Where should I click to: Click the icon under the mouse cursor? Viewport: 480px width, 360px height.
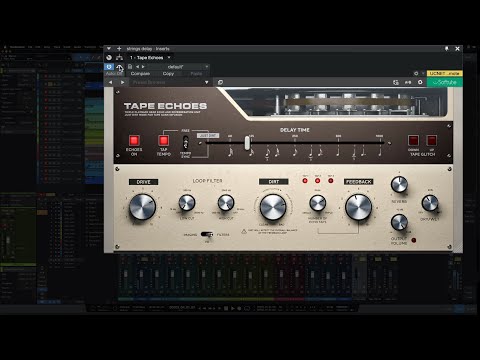(119, 67)
